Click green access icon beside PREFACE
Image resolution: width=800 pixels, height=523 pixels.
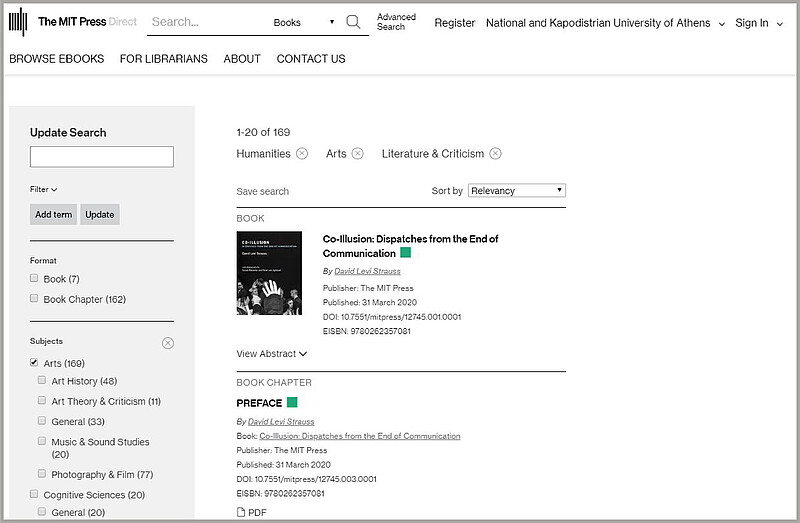[x=292, y=403]
